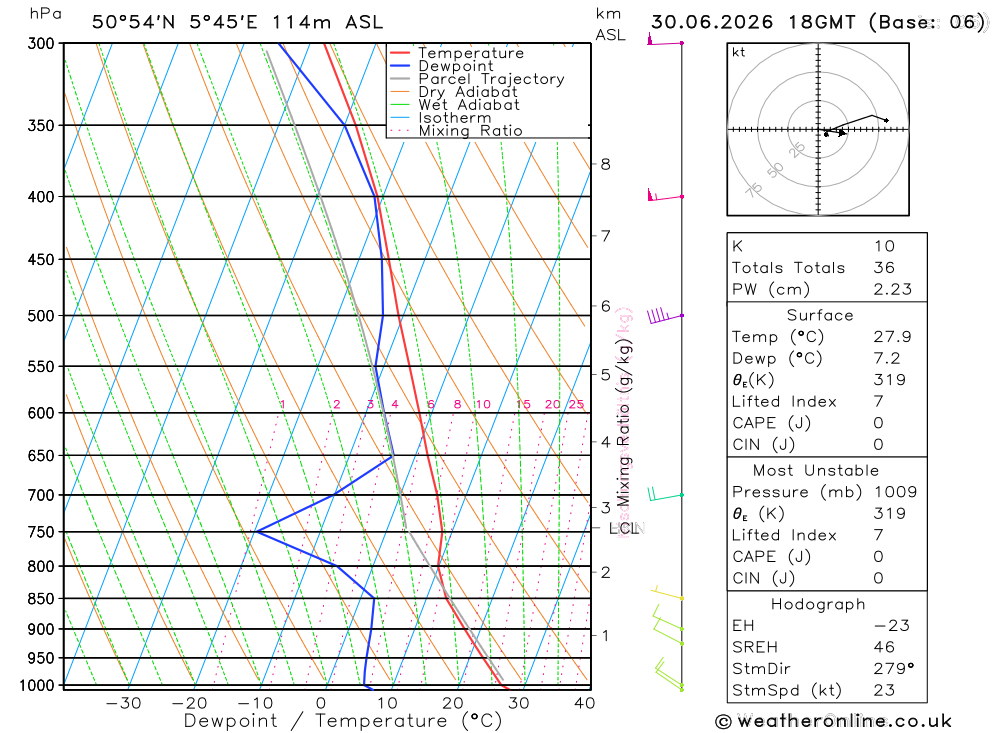Click the blue Dewpoint line swatch in legend
Image resolution: width=1000 pixels, height=733 pixels.
400,66
